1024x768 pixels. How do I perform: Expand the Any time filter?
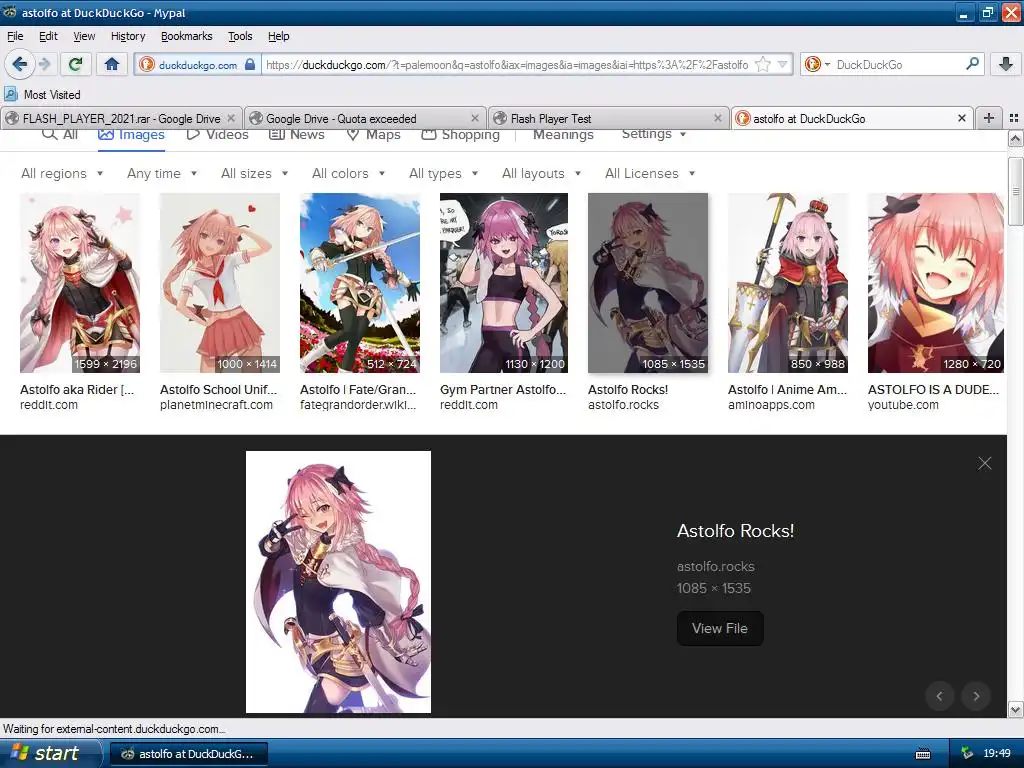162,173
